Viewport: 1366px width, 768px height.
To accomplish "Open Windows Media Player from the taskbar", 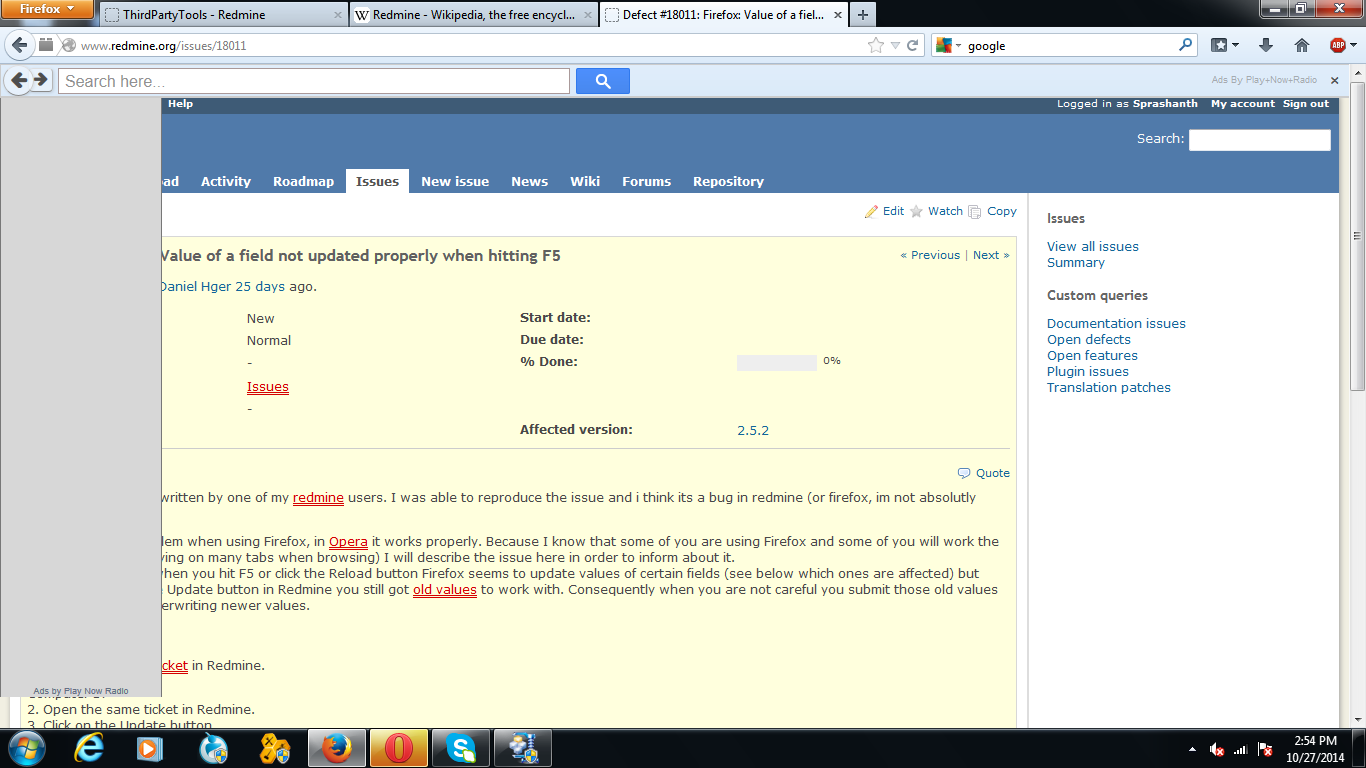I will coord(149,748).
